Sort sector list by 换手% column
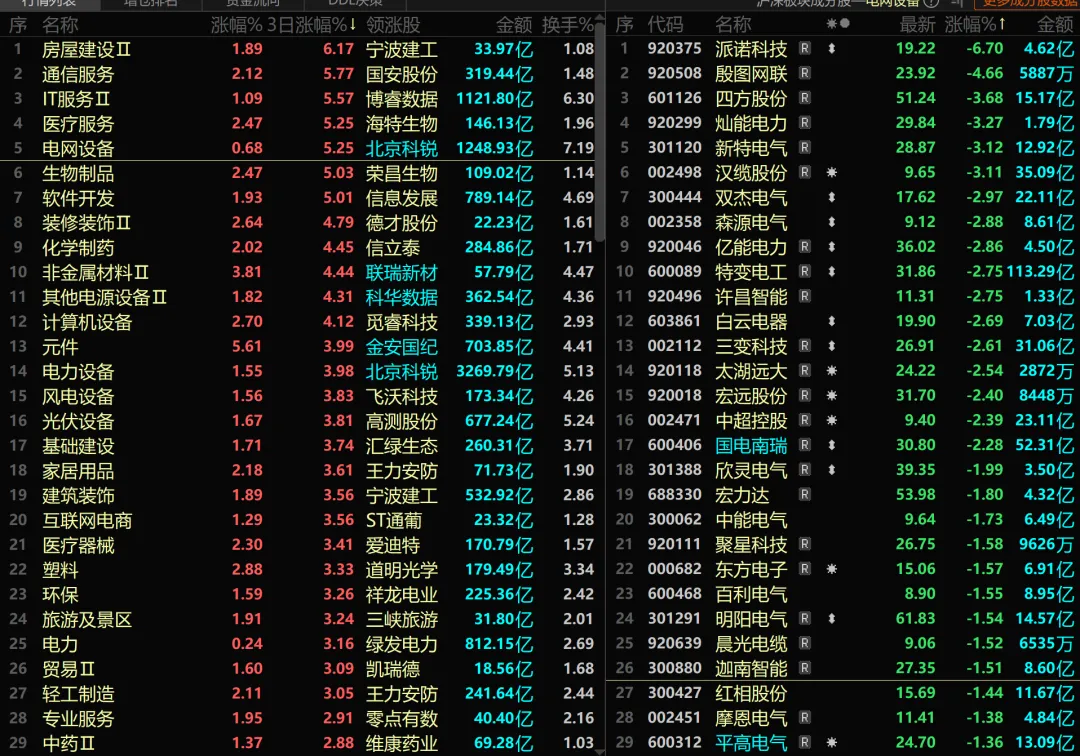1080x756 pixels. pos(568,25)
